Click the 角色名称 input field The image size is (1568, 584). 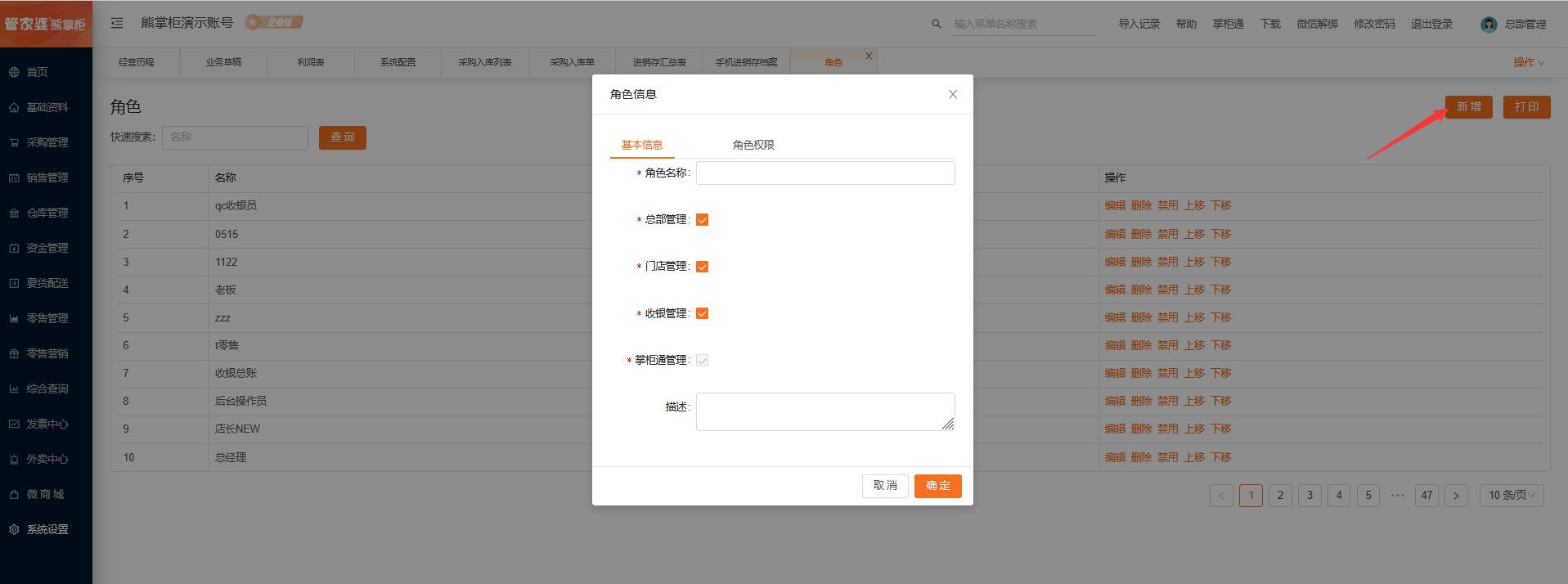point(825,173)
